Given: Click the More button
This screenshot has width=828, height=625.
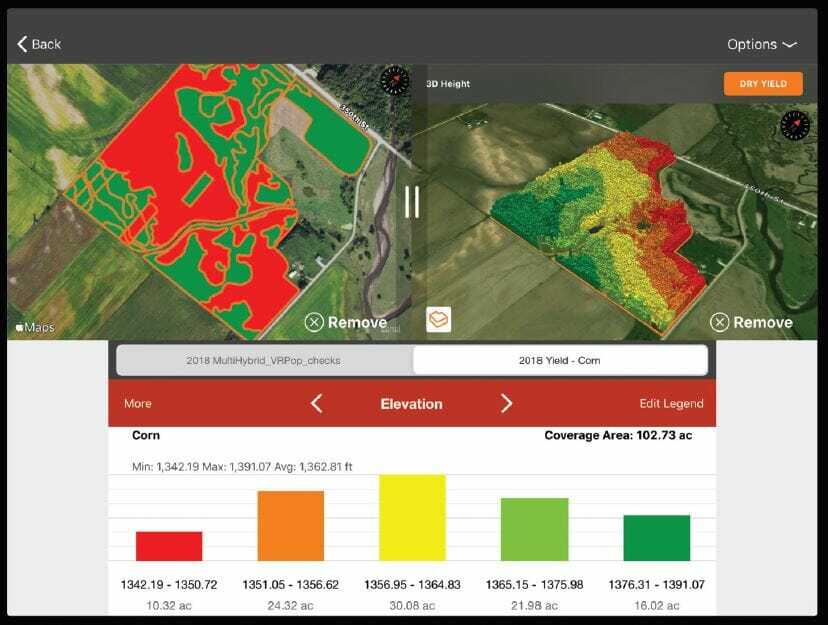Looking at the screenshot, I should [x=138, y=404].
